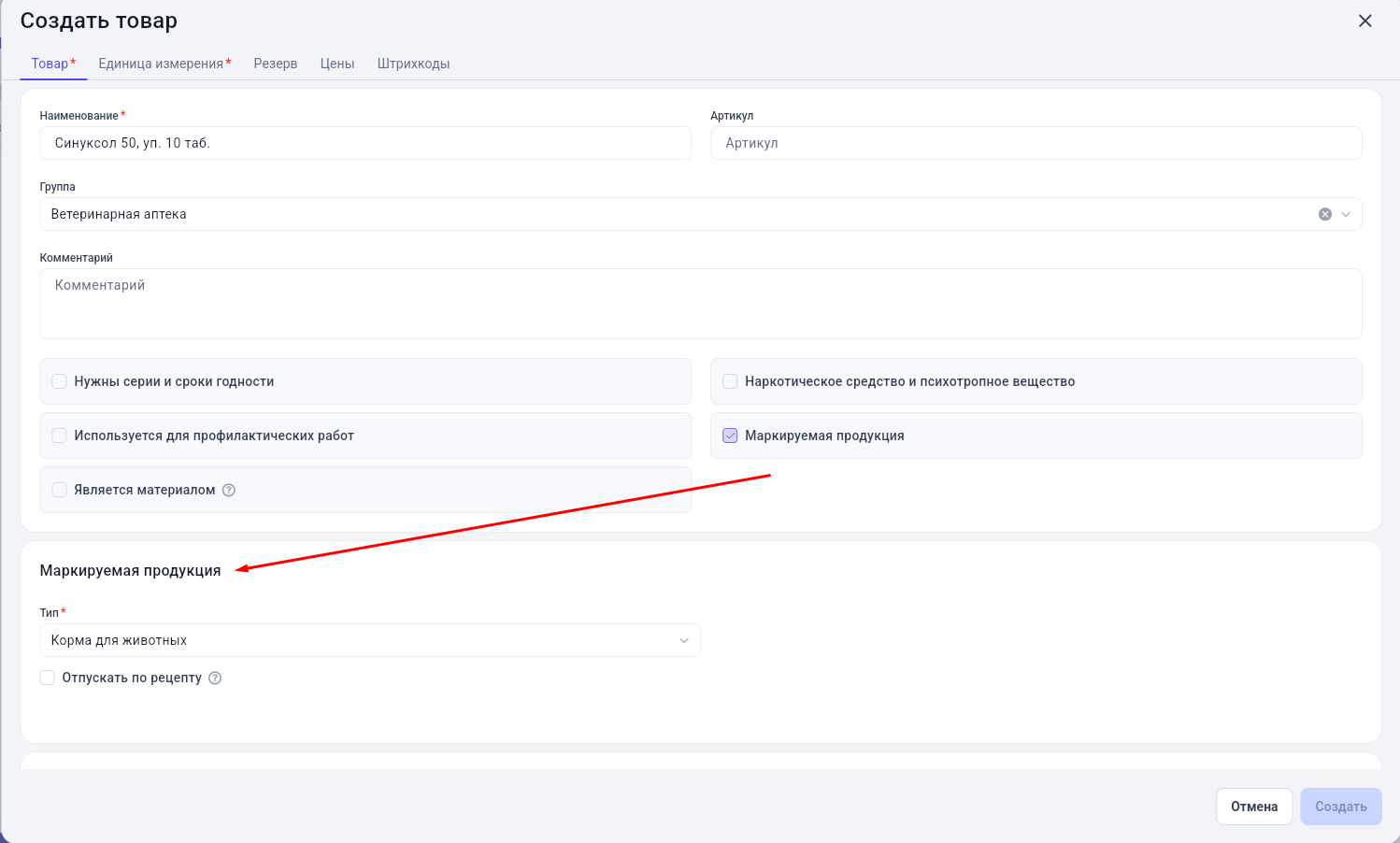This screenshot has height=843, width=1400.
Task: Click the Артикул input field
Action: pyautogui.click(x=1036, y=143)
